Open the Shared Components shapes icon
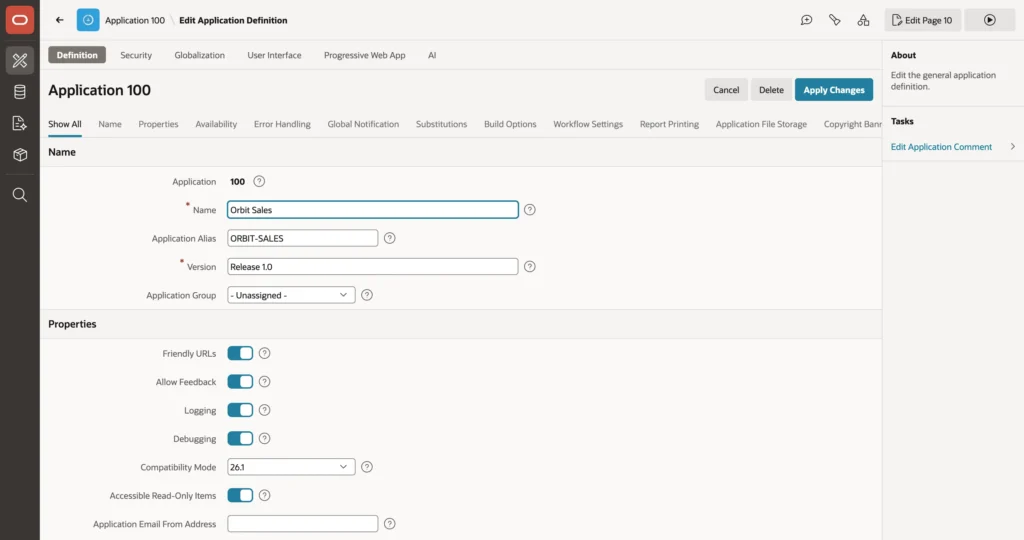 click(x=863, y=20)
